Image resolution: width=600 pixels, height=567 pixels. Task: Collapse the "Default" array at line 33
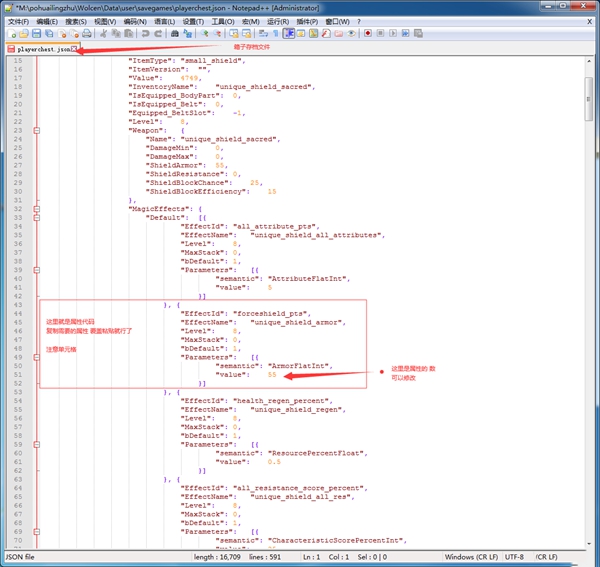pyautogui.click(x=37, y=218)
